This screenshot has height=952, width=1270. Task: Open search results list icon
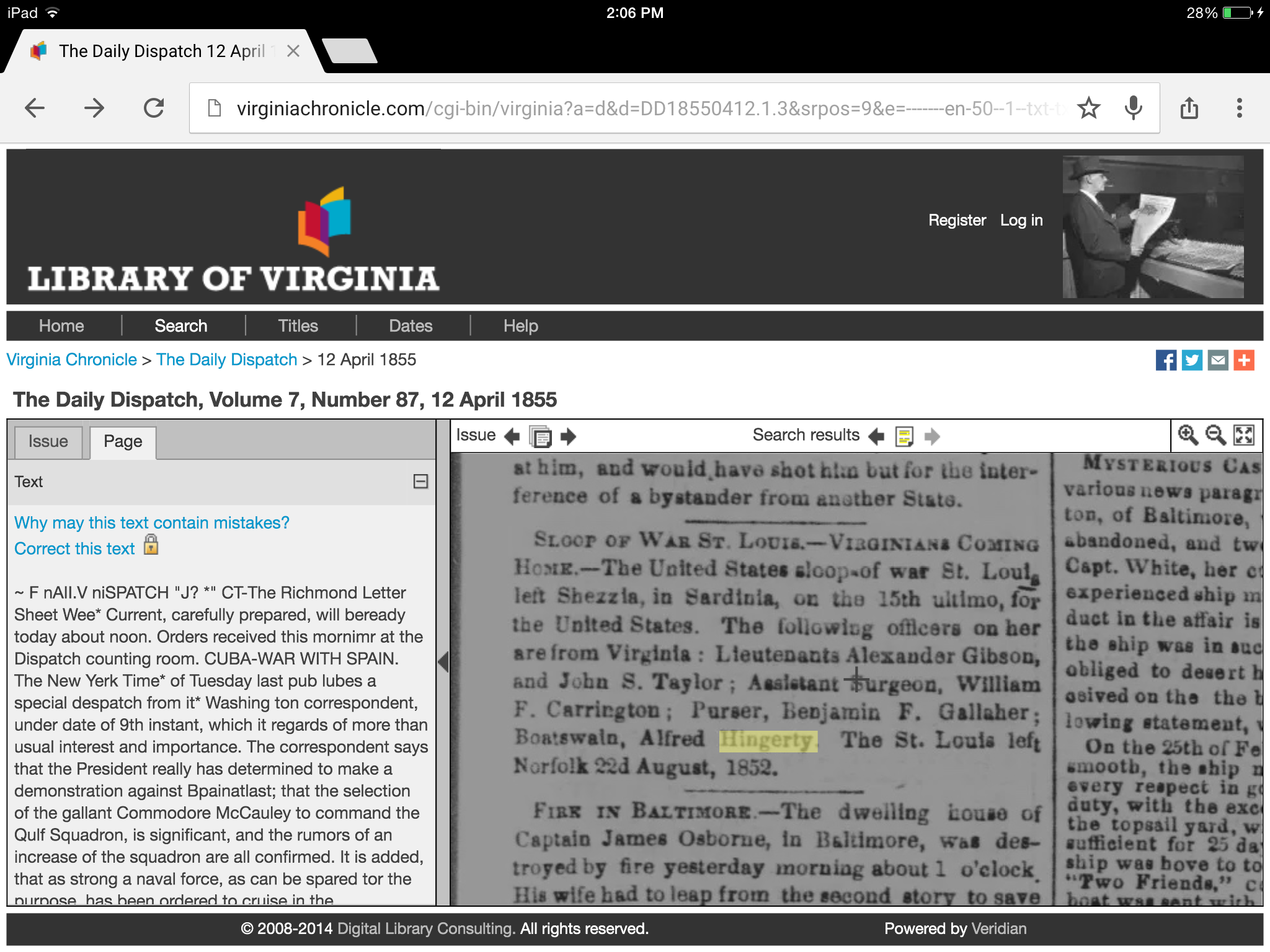click(x=905, y=436)
